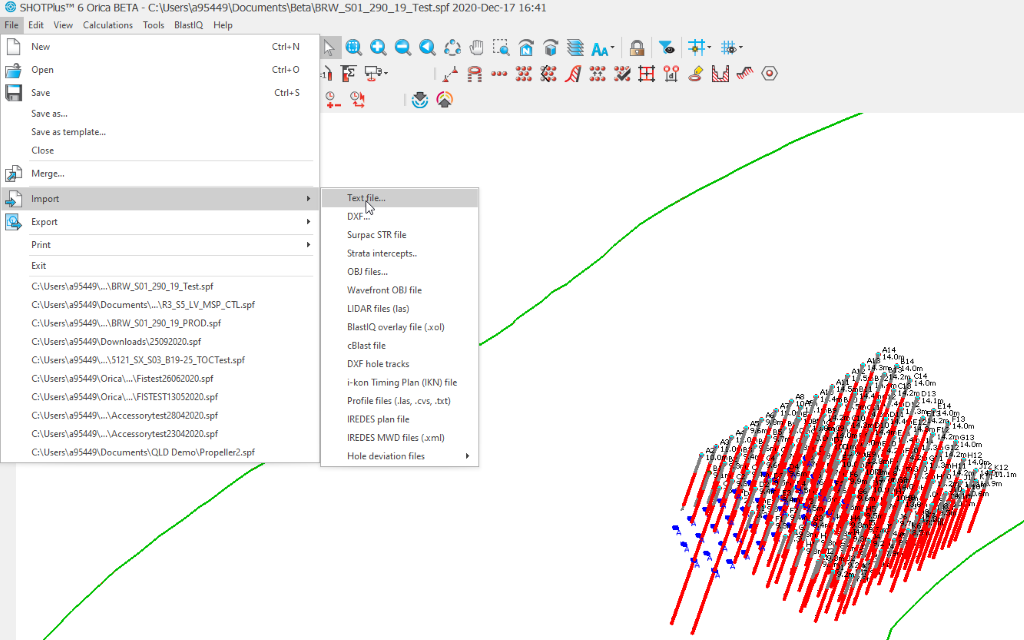Screen dimensions: 1024x640
Task: Select Surpac STR file import
Action: tap(400, 234)
